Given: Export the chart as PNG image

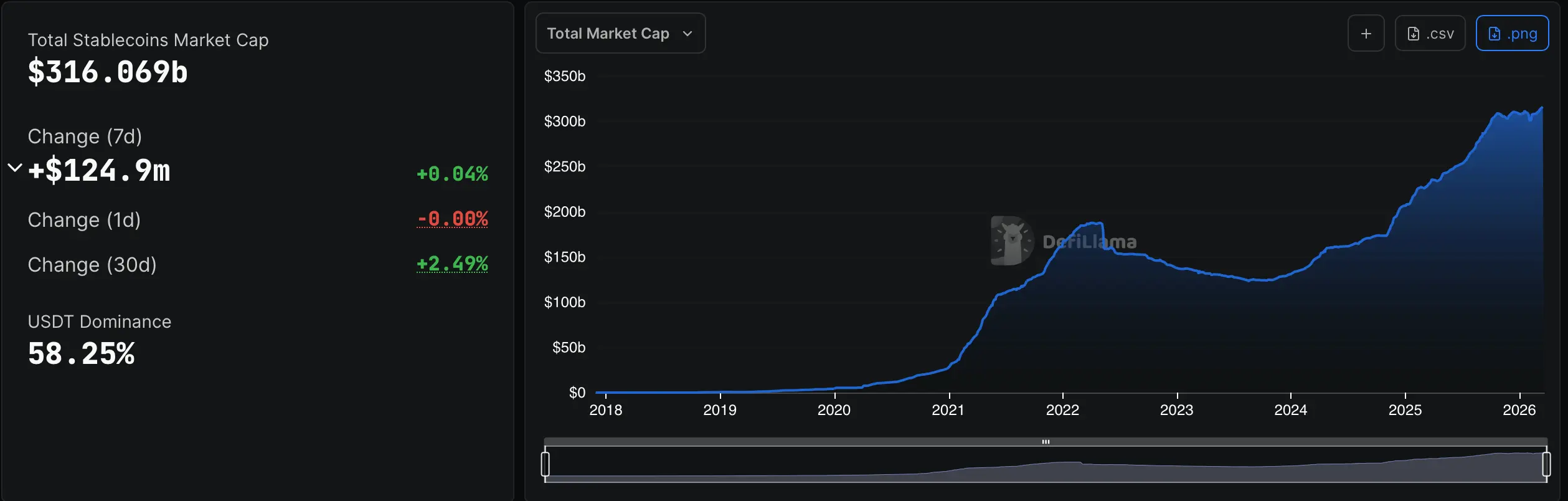Looking at the screenshot, I should pos(1513,33).
